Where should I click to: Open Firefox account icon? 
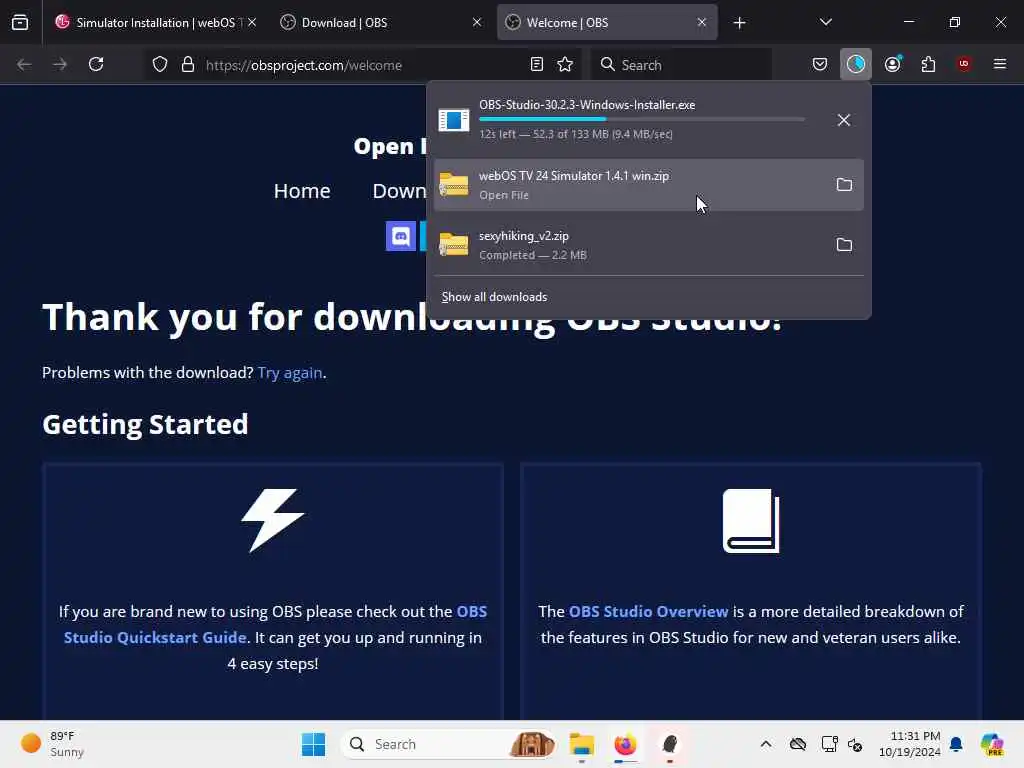pyautogui.click(x=893, y=65)
